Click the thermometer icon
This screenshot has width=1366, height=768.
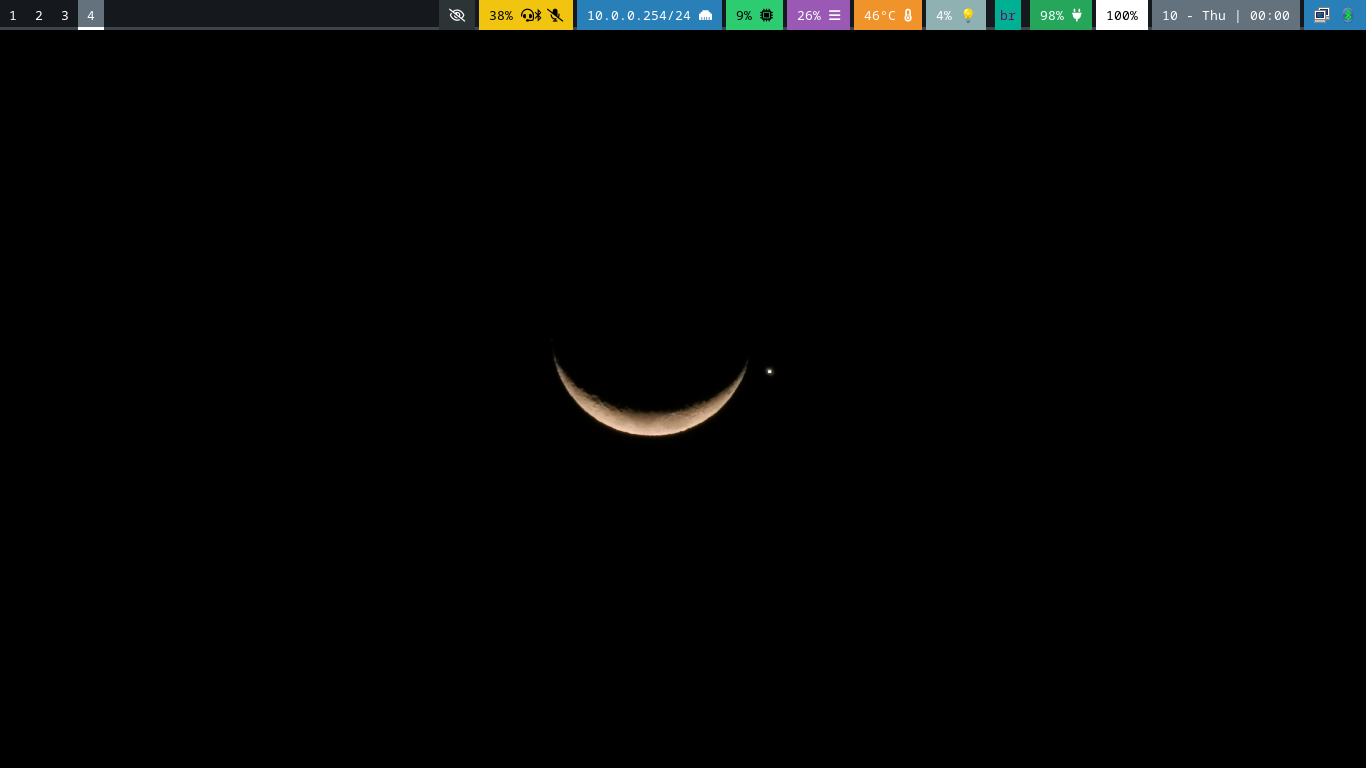pyautogui.click(x=908, y=15)
